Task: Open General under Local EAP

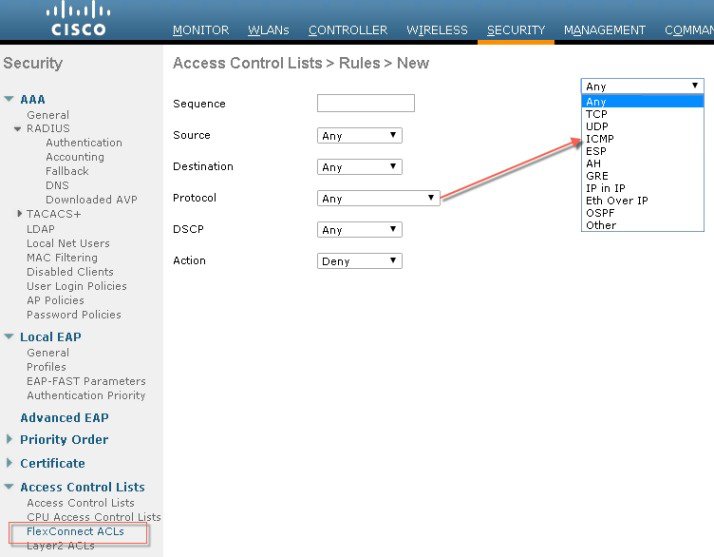Action: point(48,353)
